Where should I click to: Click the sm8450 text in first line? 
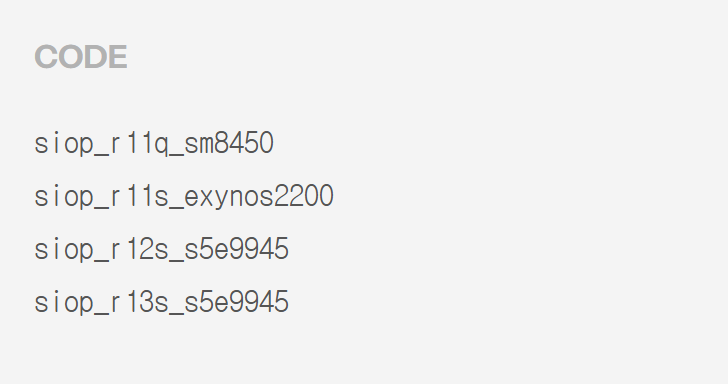point(229,143)
